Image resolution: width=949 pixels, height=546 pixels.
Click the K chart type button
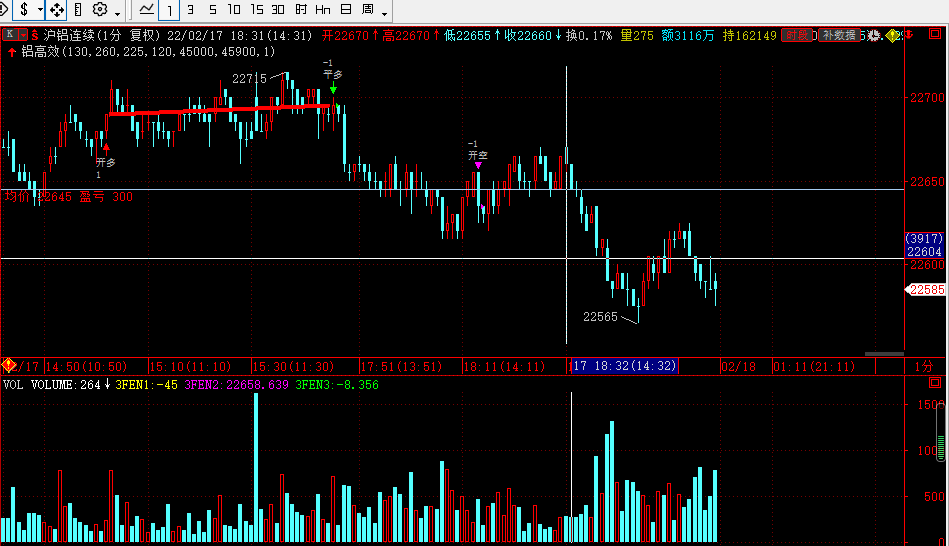click(10, 35)
